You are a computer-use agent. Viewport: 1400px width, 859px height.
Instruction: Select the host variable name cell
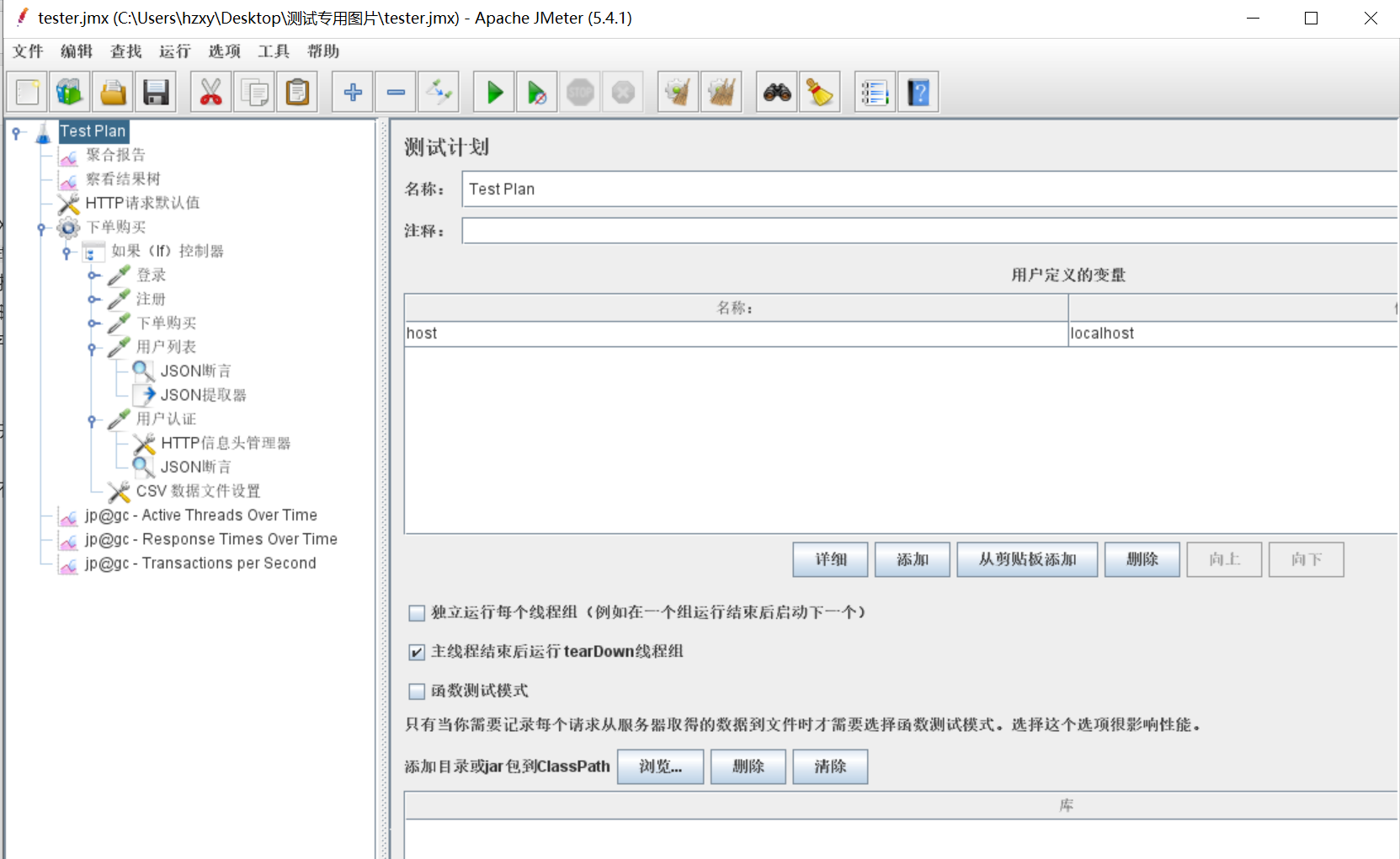click(x=736, y=333)
